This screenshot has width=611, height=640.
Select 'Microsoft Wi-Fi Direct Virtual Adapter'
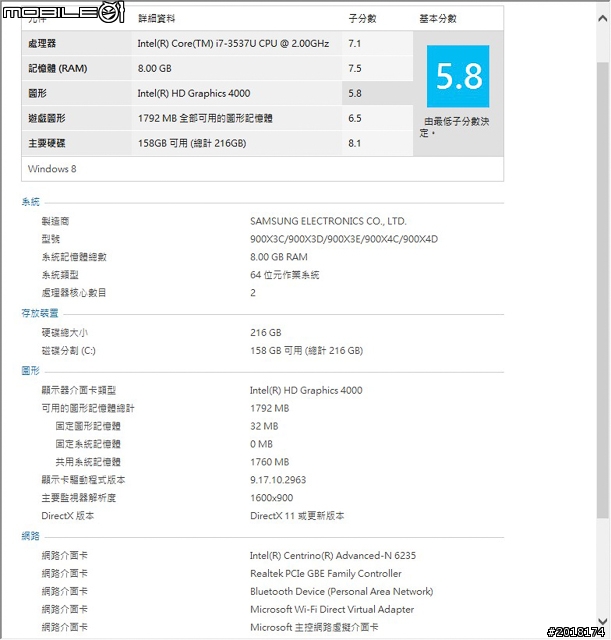(x=332, y=610)
